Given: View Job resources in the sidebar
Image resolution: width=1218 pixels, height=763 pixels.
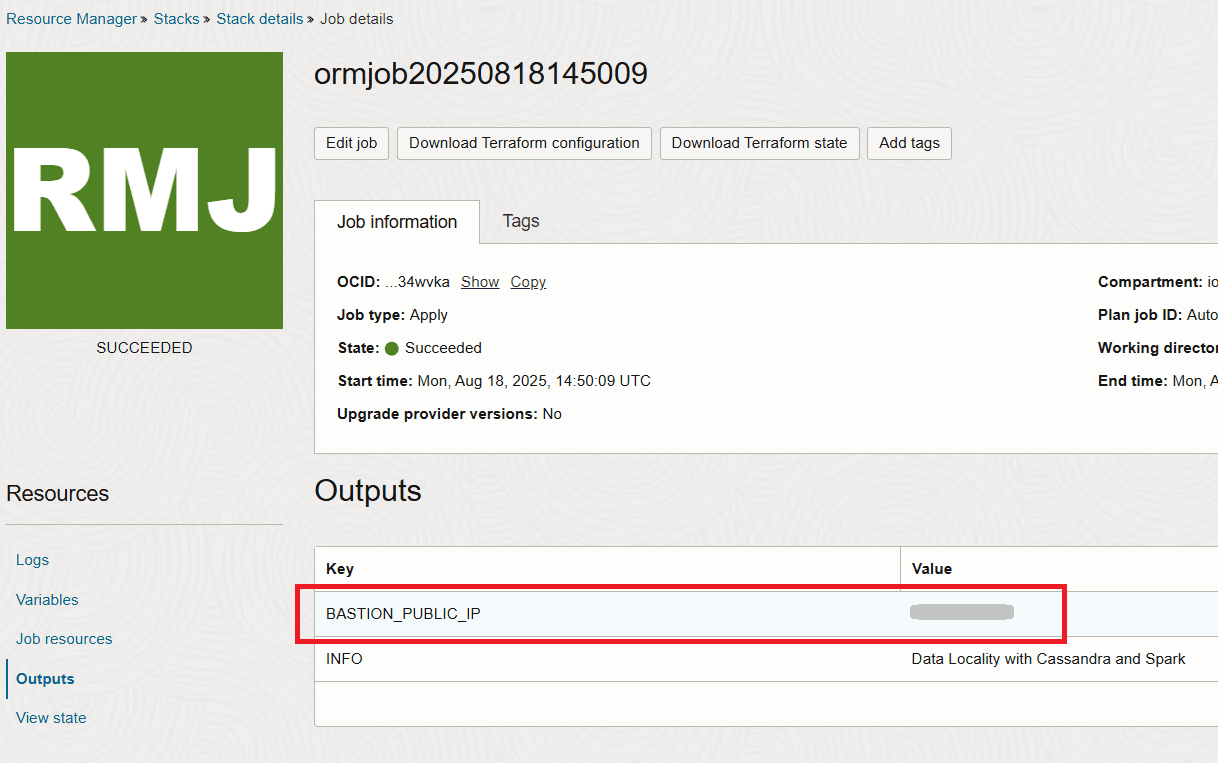Looking at the screenshot, I should point(64,638).
